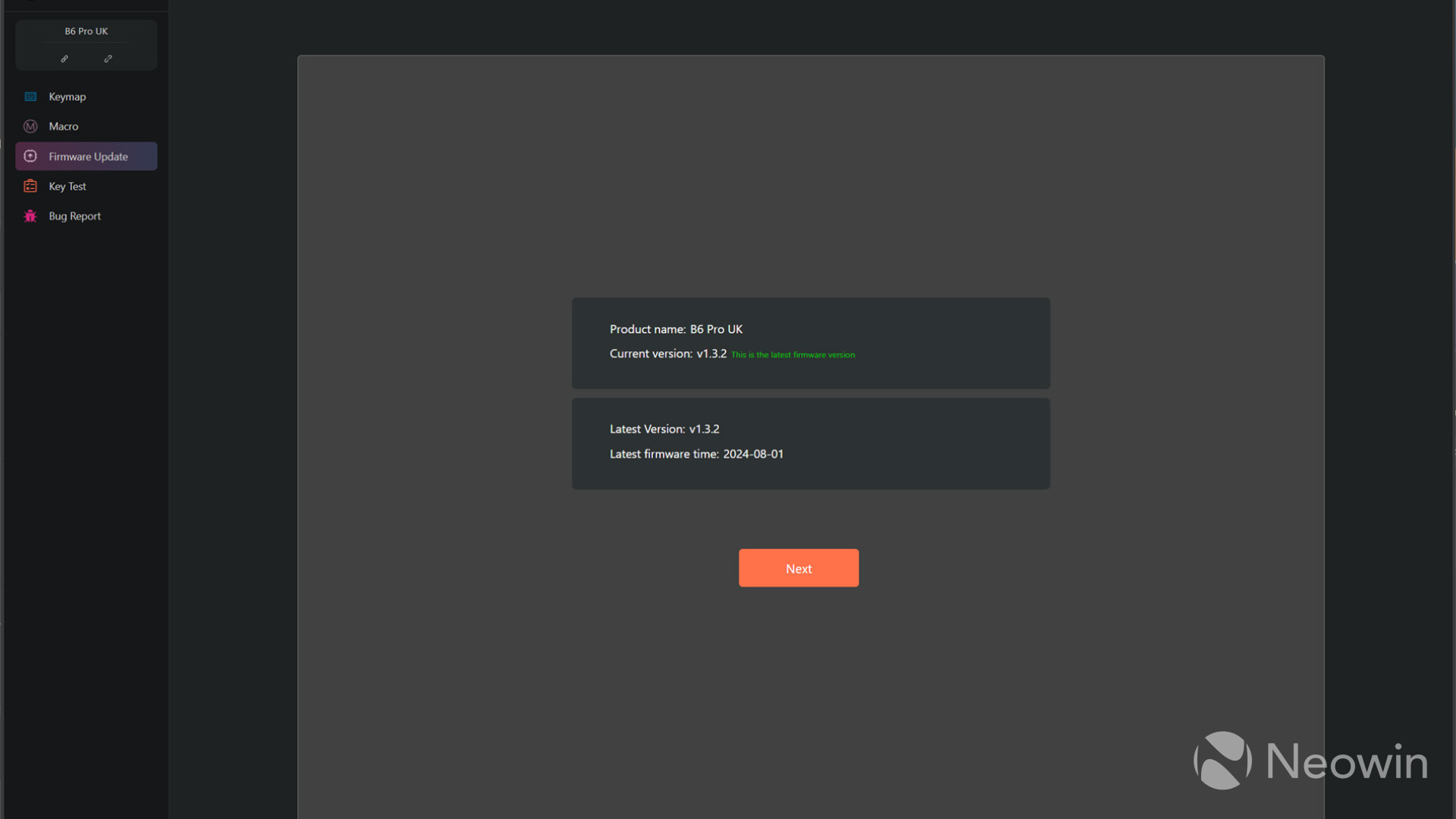This screenshot has width=1456, height=819.
Task: Click the Current version: v1.3.2 text
Action: click(x=668, y=354)
